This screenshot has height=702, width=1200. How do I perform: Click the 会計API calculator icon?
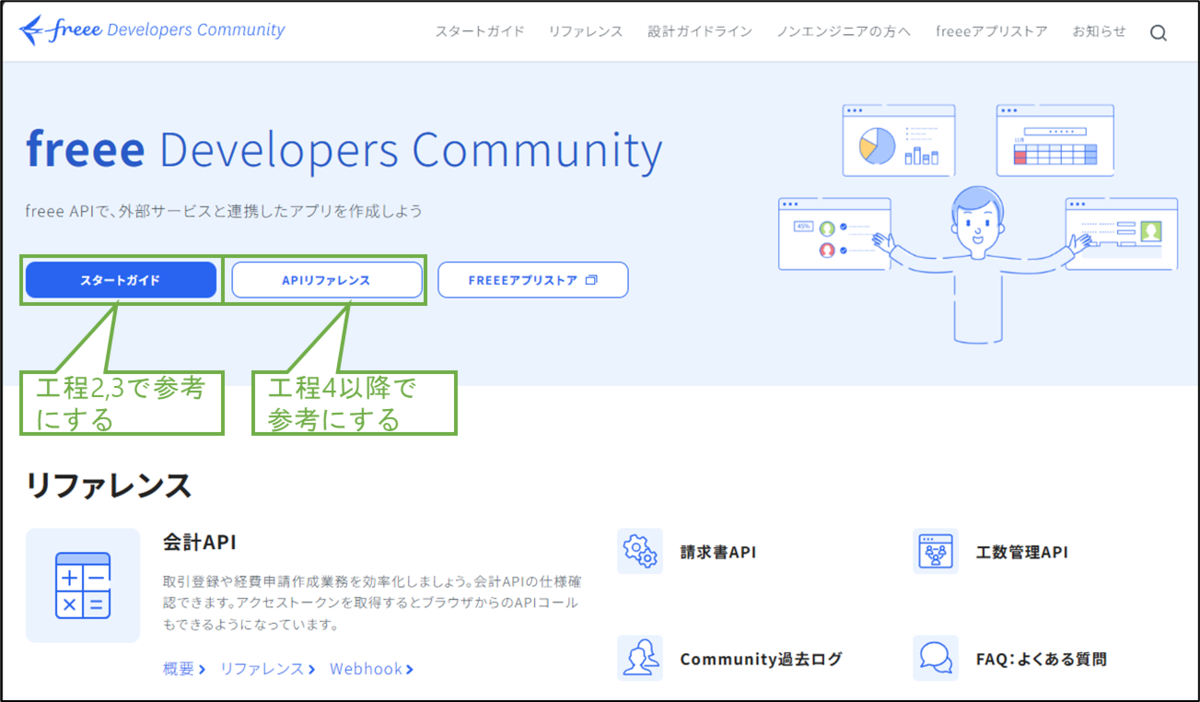point(83,585)
